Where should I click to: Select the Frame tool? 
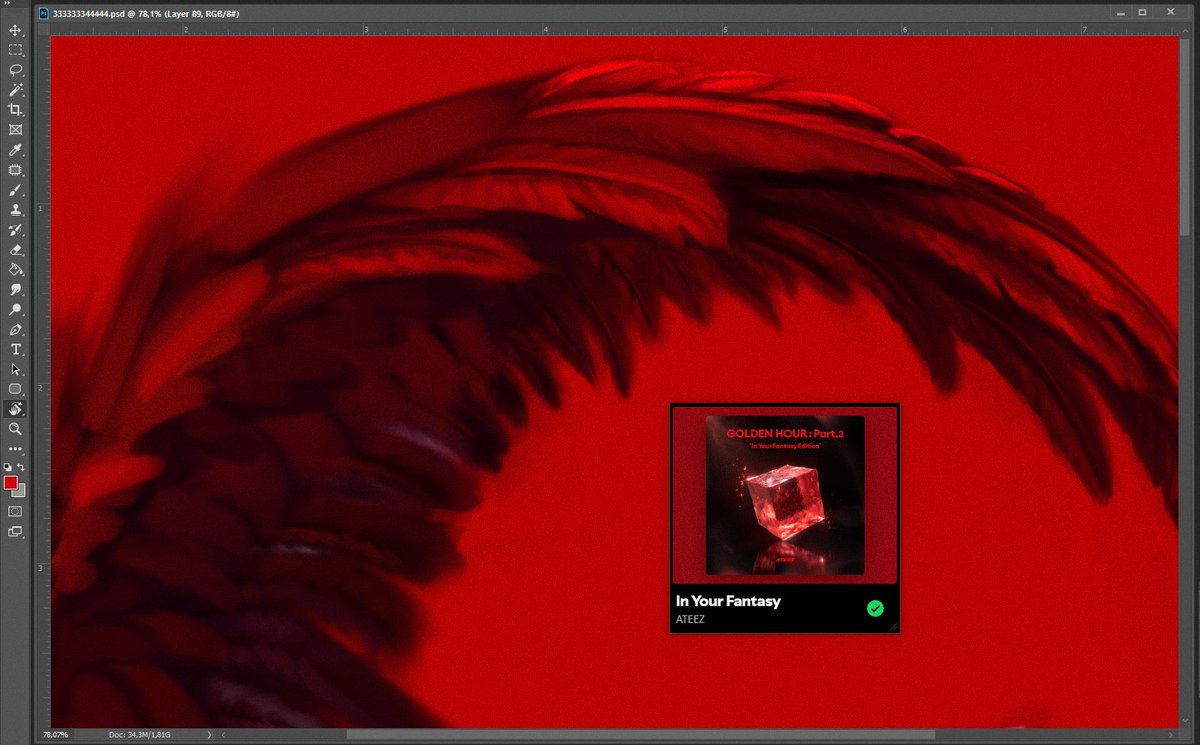(x=15, y=130)
